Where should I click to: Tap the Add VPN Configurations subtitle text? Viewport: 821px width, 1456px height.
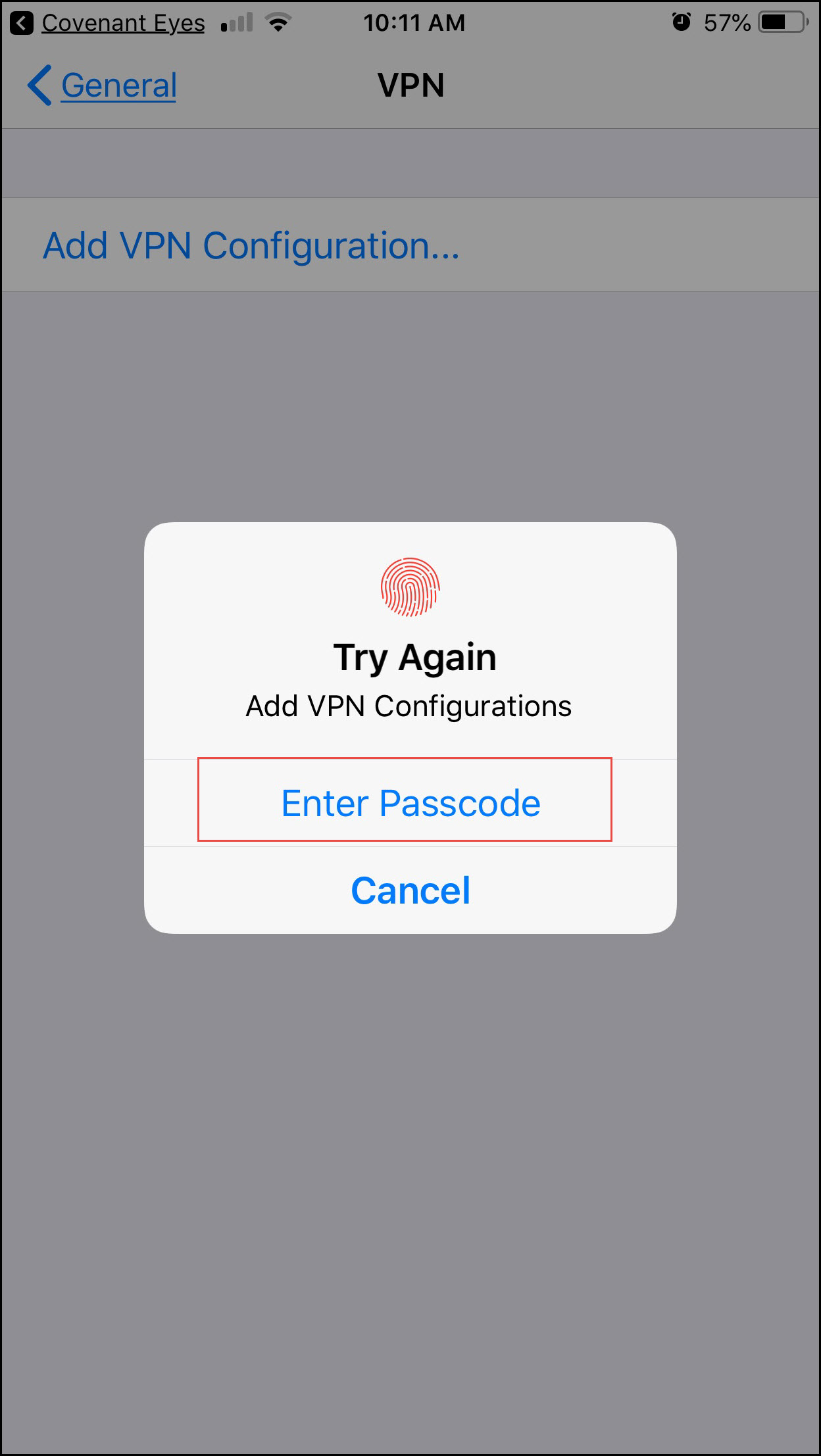pyautogui.click(x=409, y=706)
